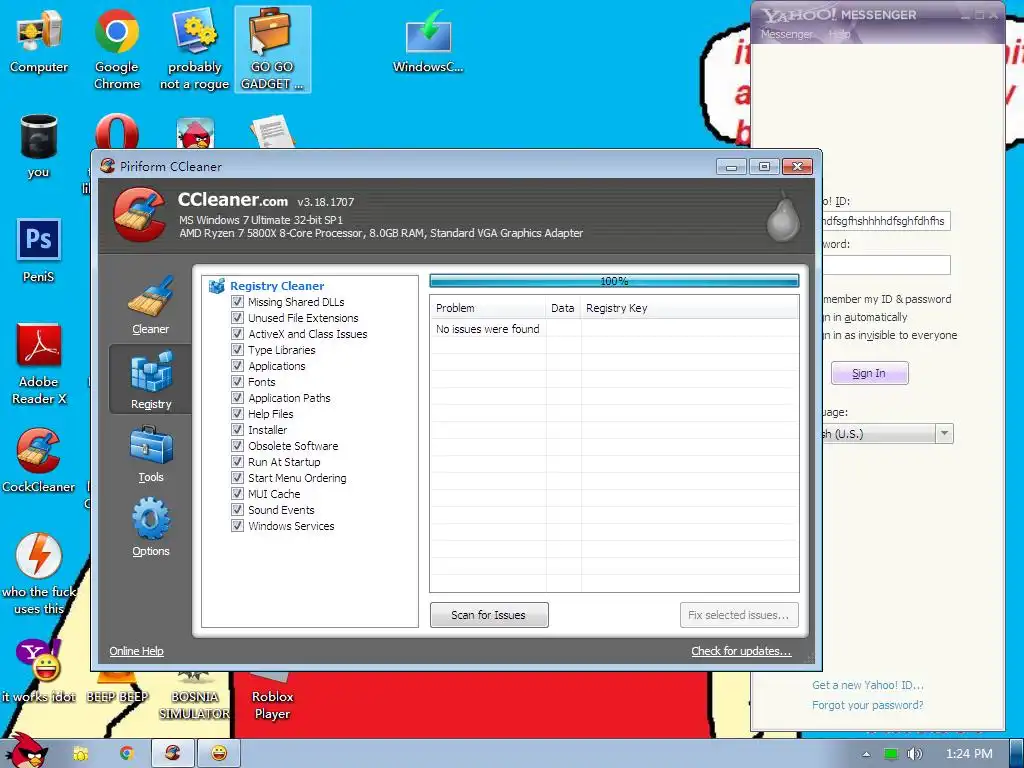Screen dimensions: 1024x768
Task: Toggle Sound Events checkbox
Action: 238,509
